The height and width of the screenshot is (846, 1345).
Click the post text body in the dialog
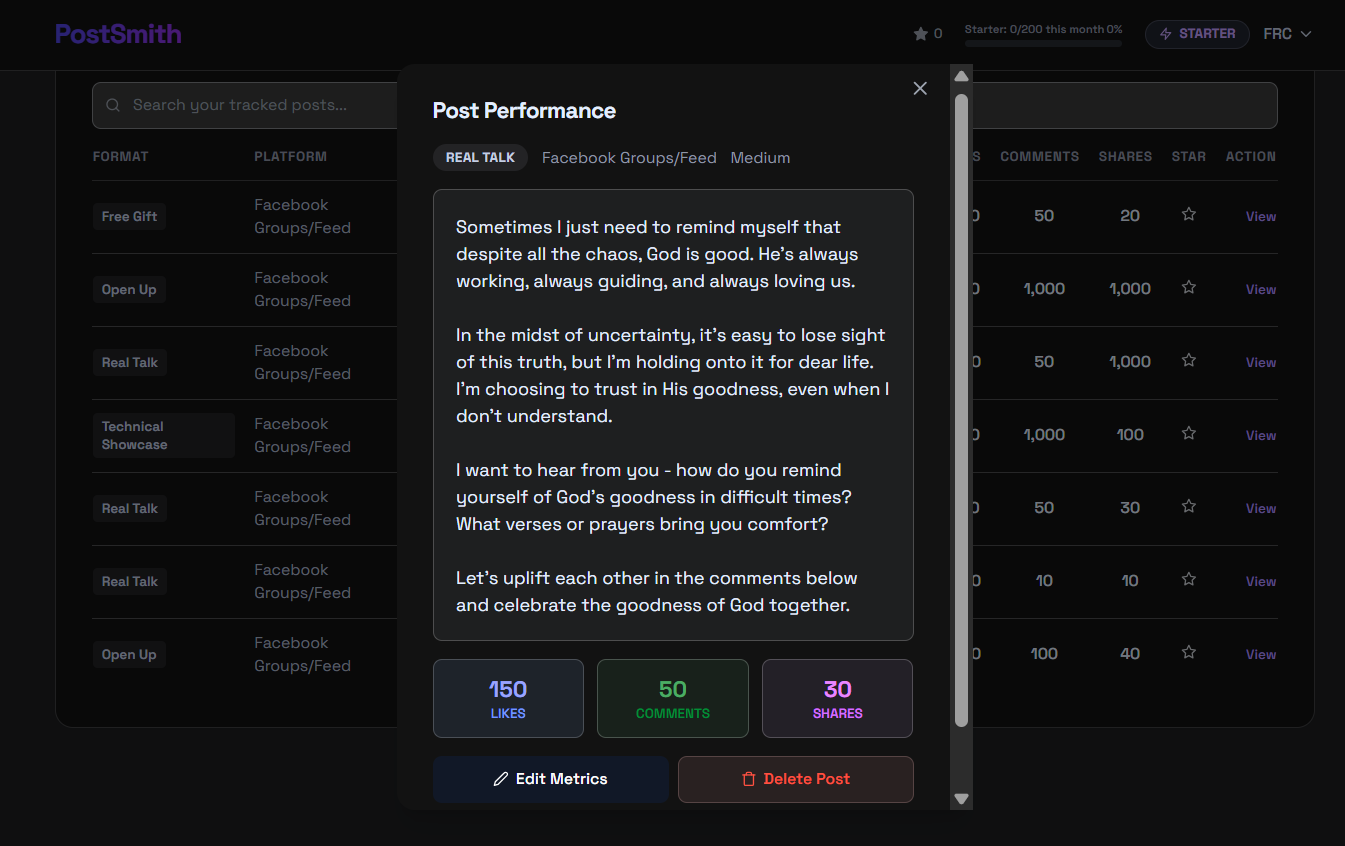tap(673, 415)
